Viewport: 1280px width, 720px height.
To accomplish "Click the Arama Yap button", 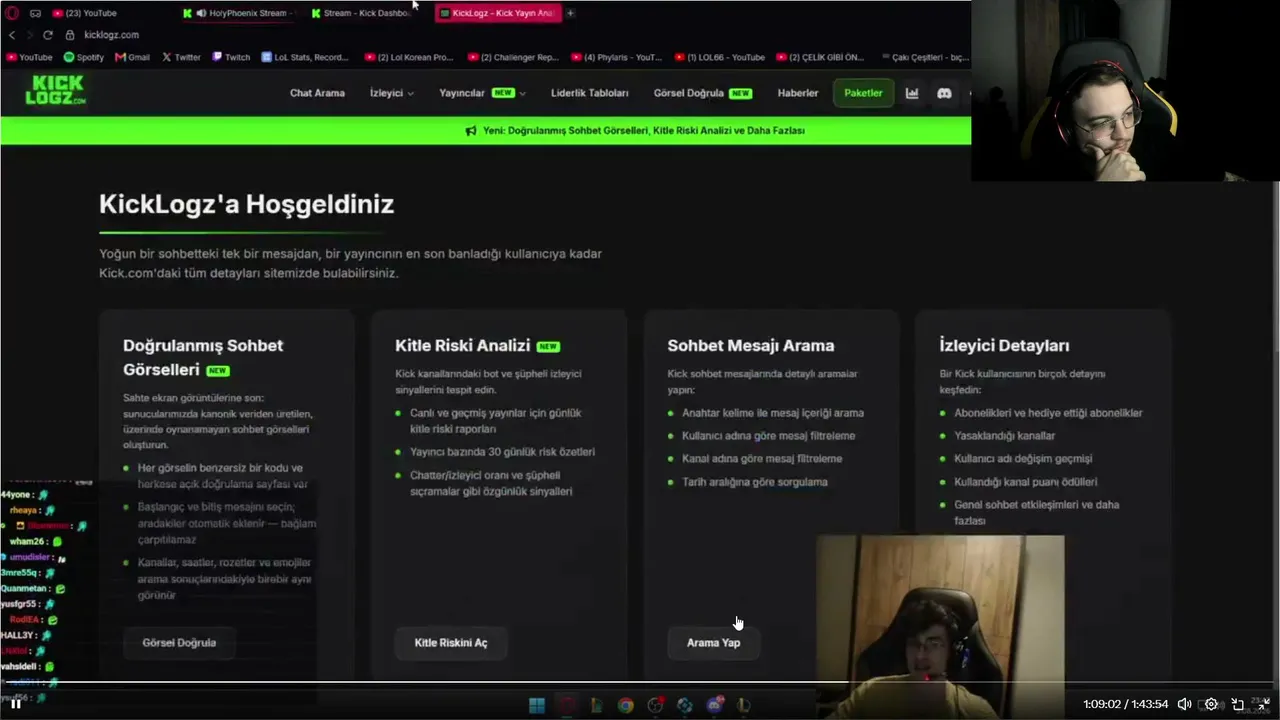I will (713, 643).
